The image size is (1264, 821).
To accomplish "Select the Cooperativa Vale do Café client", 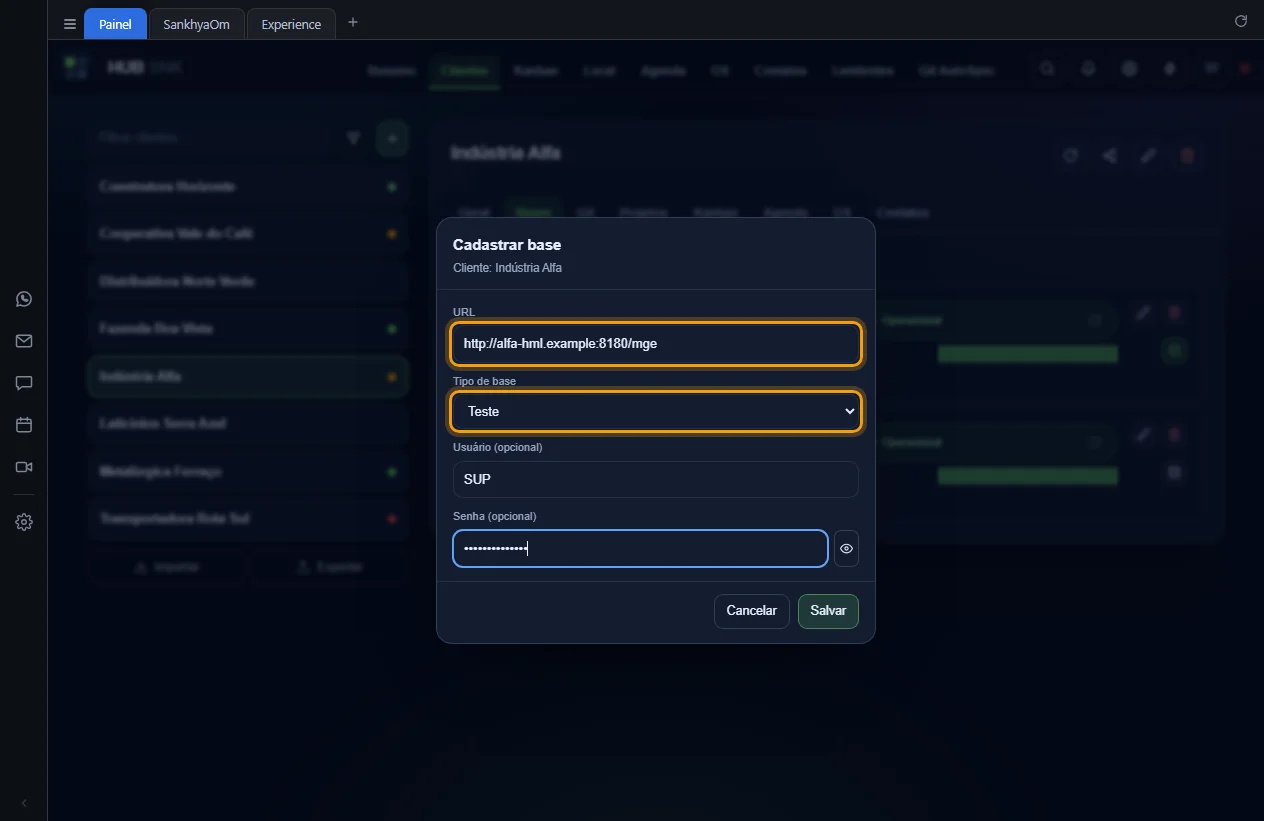I will [x=247, y=234].
